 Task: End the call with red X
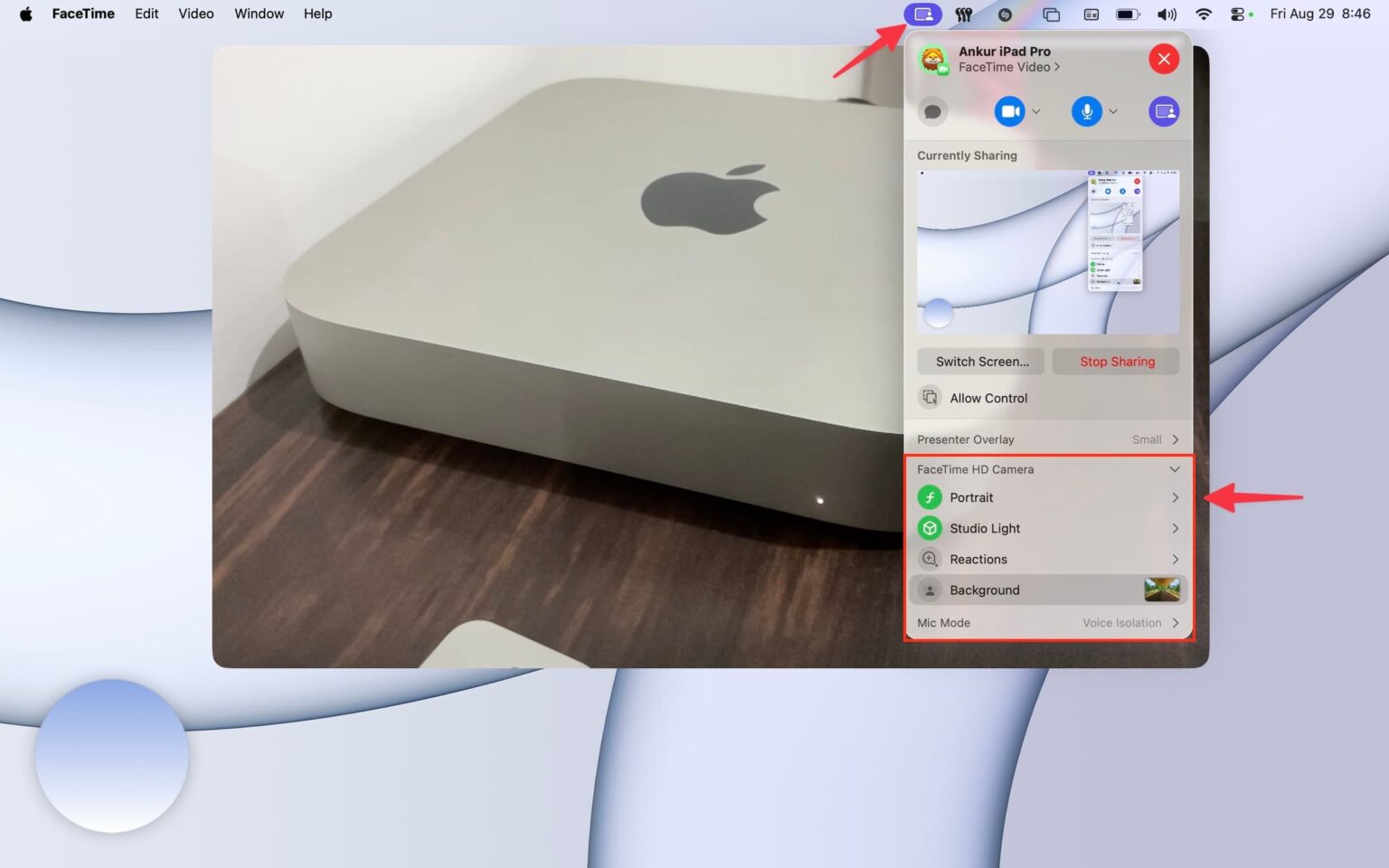click(1164, 59)
